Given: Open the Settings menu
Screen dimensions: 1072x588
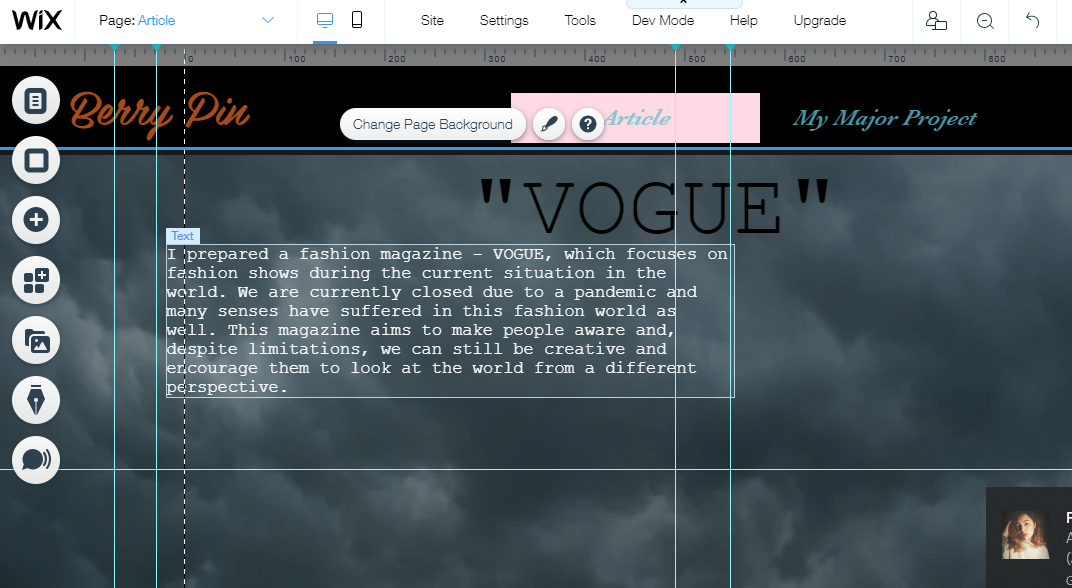Looking at the screenshot, I should [504, 21].
